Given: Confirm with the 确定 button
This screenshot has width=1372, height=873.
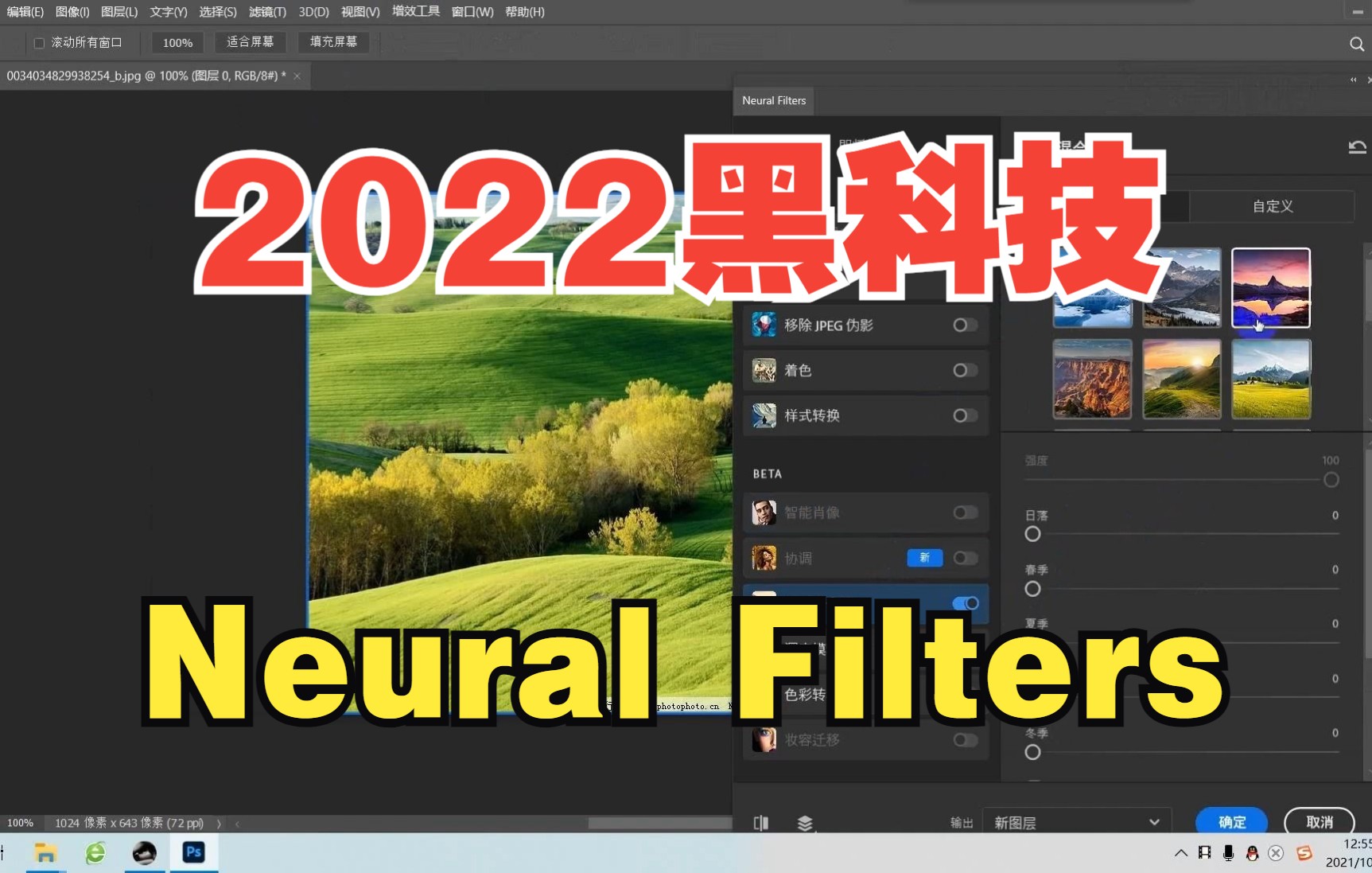Looking at the screenshot, I should (1231, 822).
